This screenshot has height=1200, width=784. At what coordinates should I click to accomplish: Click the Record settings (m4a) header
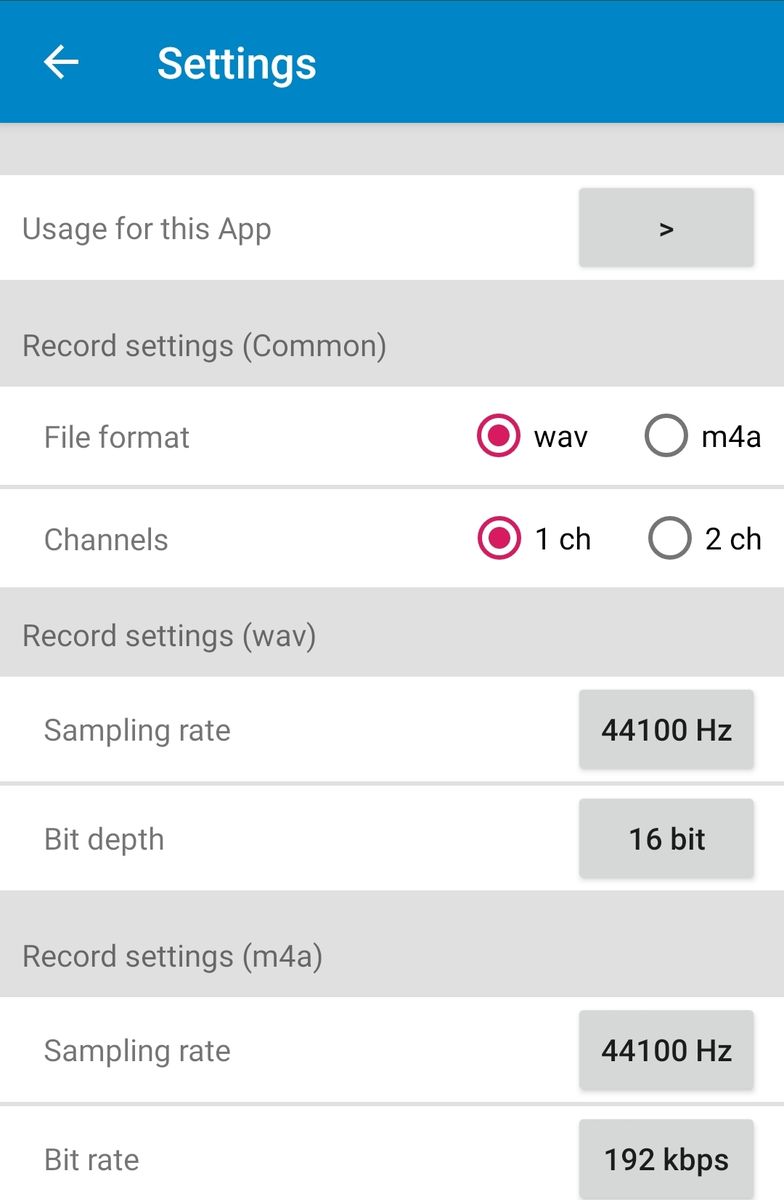pos(172,957)
